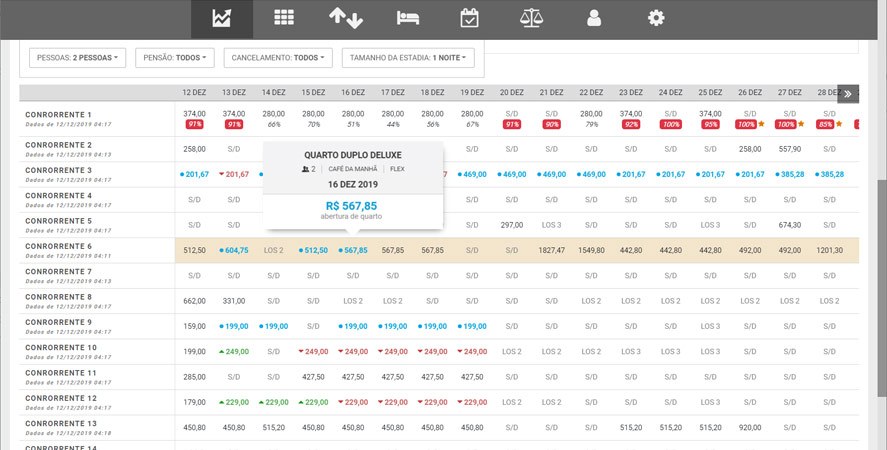The width and height of the screenshot is (887, 450).
Task: Open the user profile icon
Action: tap(594, 18)
